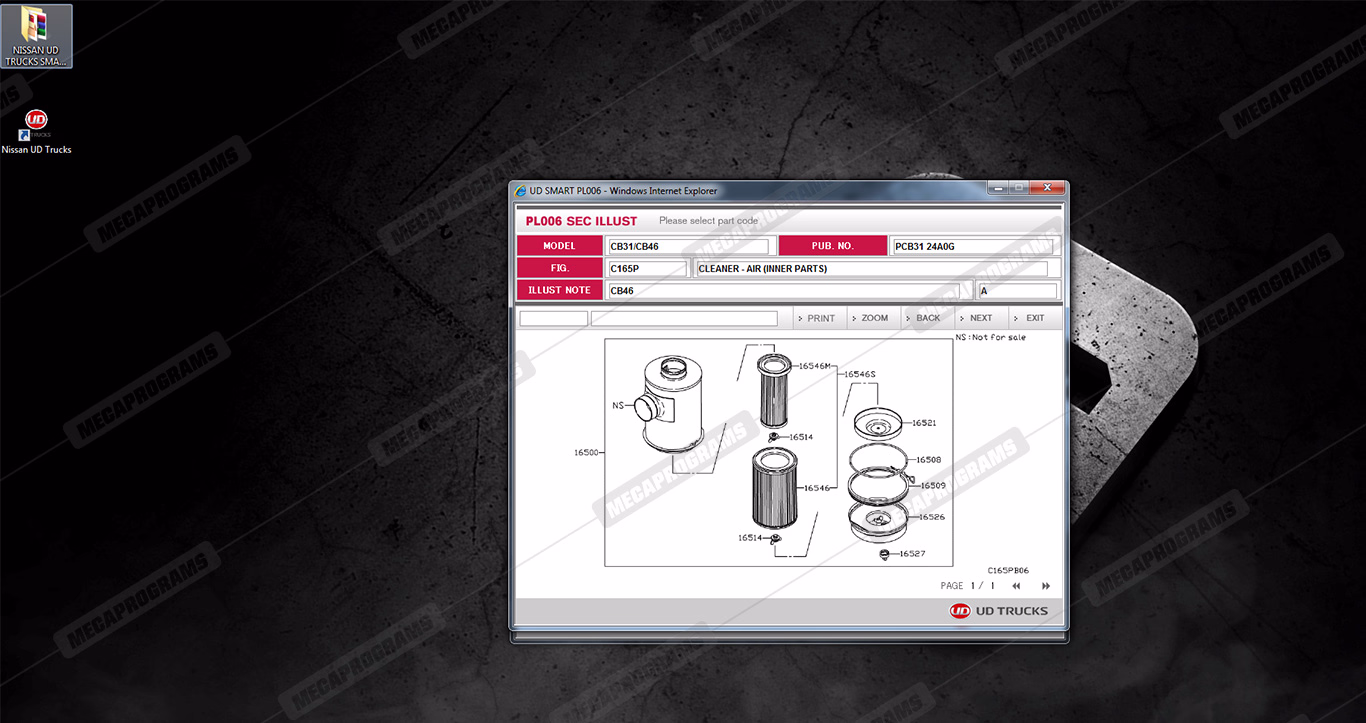Viewport: 1366px width, 723px height.
Task: Go to next page with double-right arrow
Action: click(1046, 586)
